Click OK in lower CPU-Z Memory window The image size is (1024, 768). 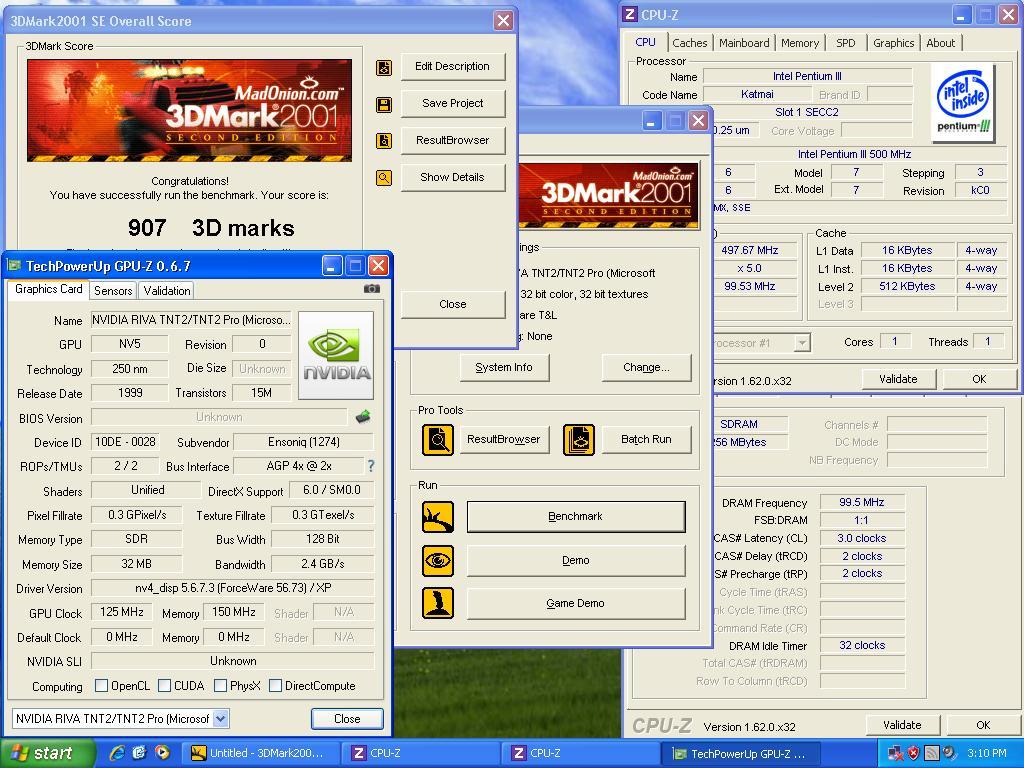tap(983, 725)
